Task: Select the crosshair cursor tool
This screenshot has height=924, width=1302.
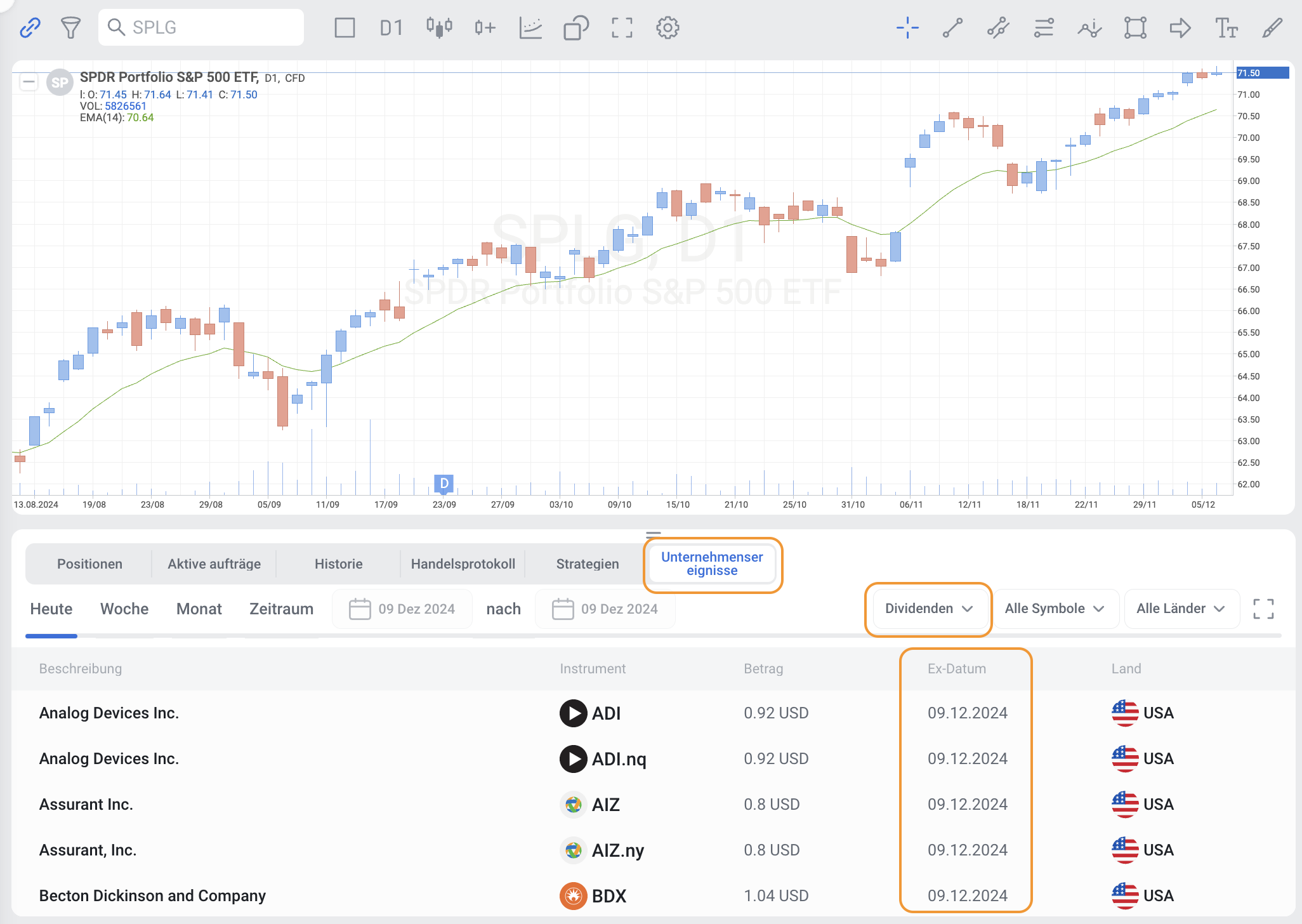Action: (907, 27)
